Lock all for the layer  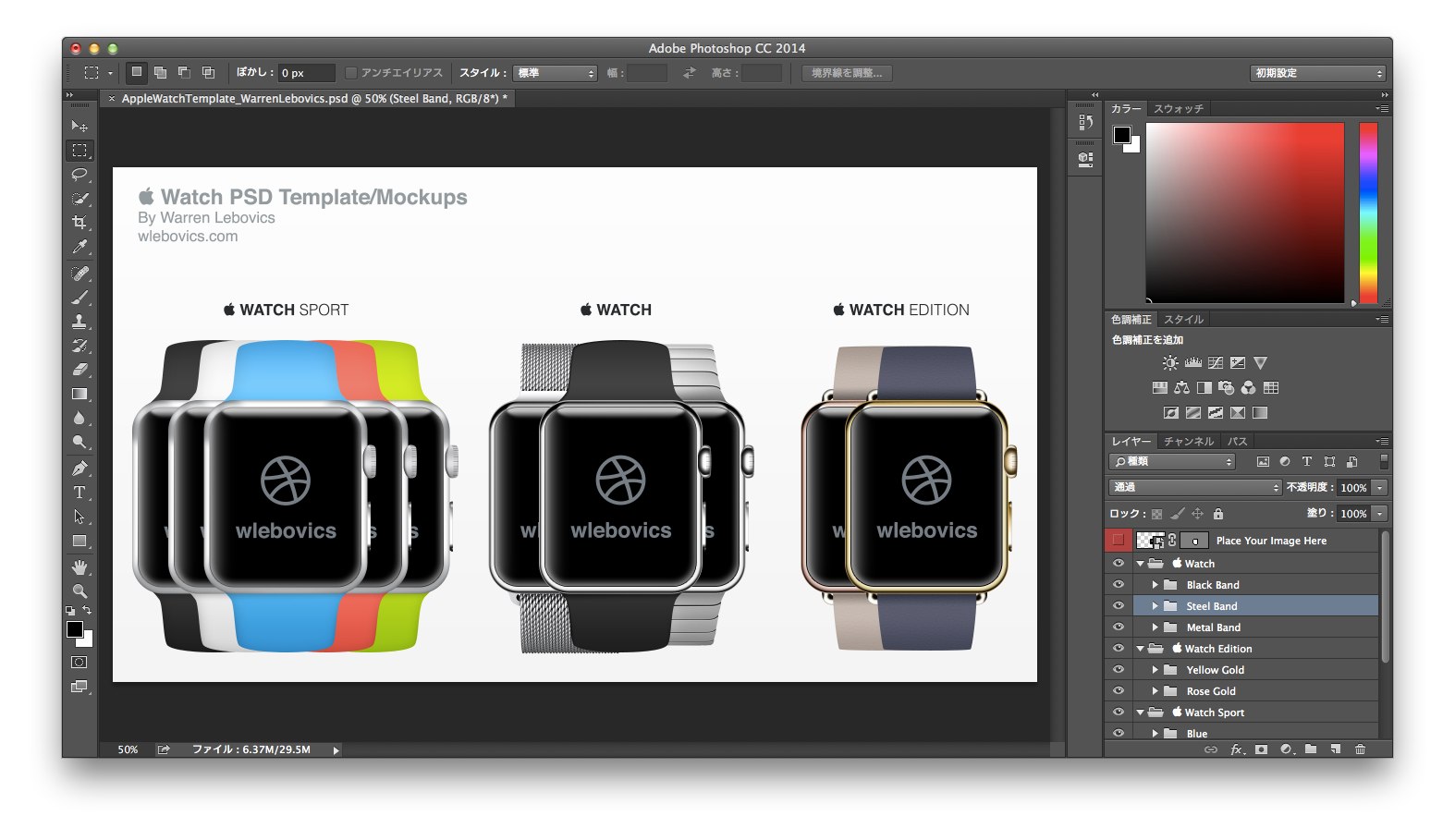1218,514
